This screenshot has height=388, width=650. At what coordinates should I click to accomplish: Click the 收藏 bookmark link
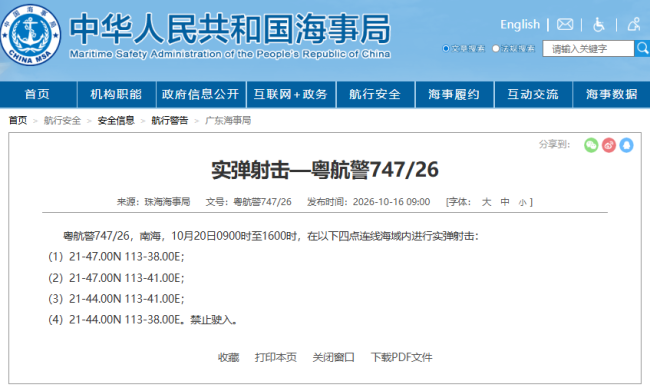coord(228,357)
